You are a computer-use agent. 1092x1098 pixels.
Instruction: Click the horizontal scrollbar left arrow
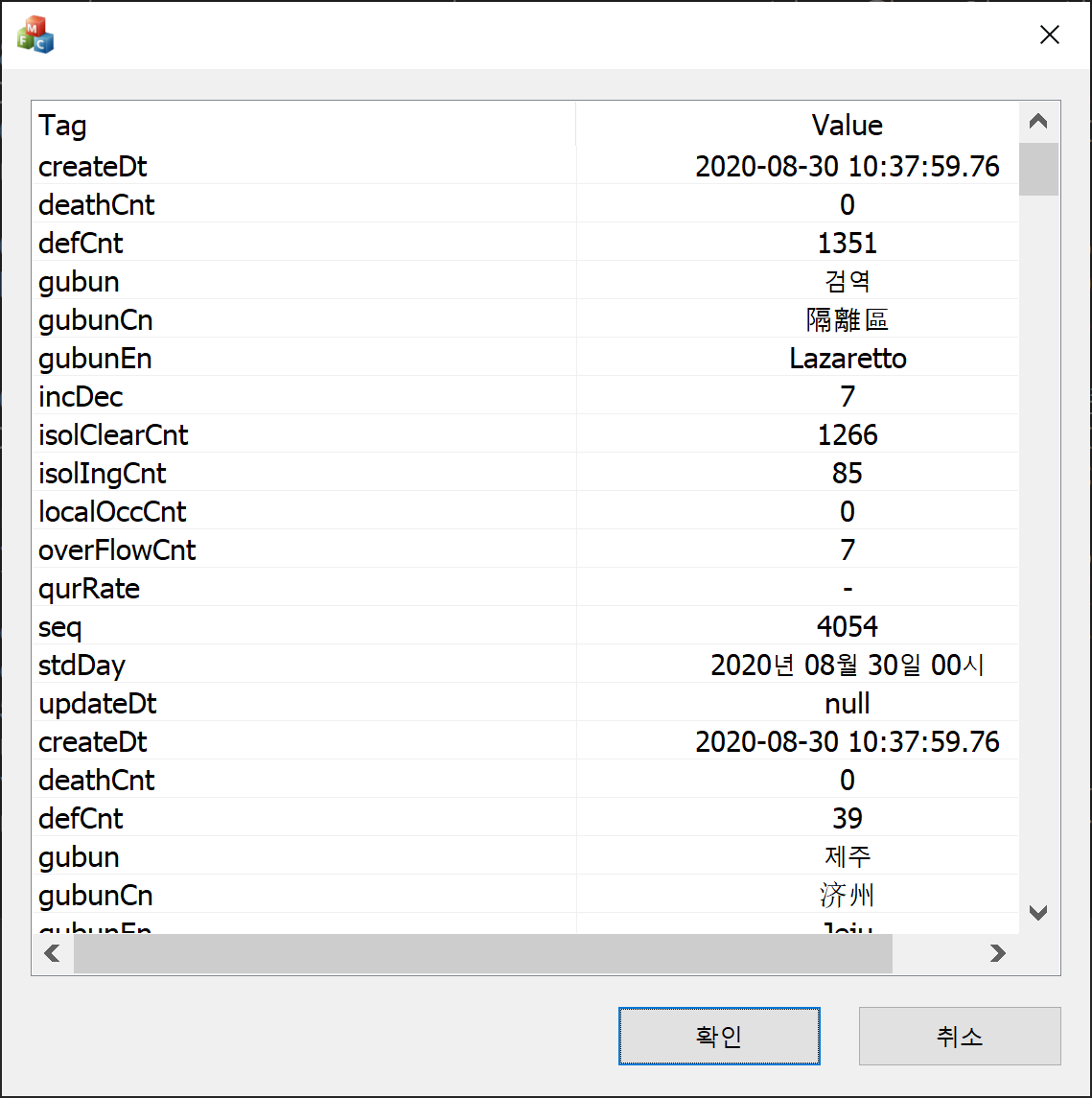(53, 953)
